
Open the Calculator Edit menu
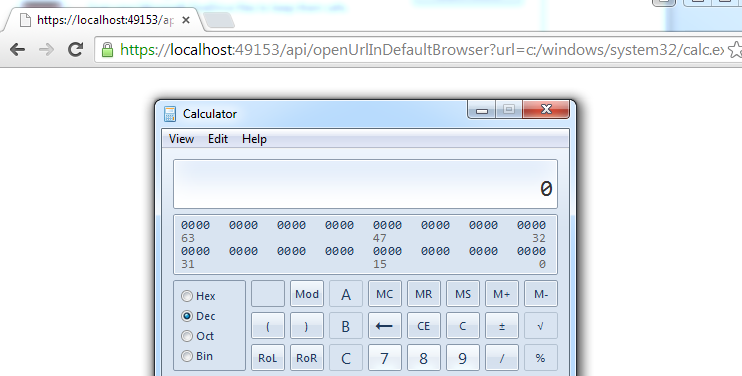(x=218, y=139)
